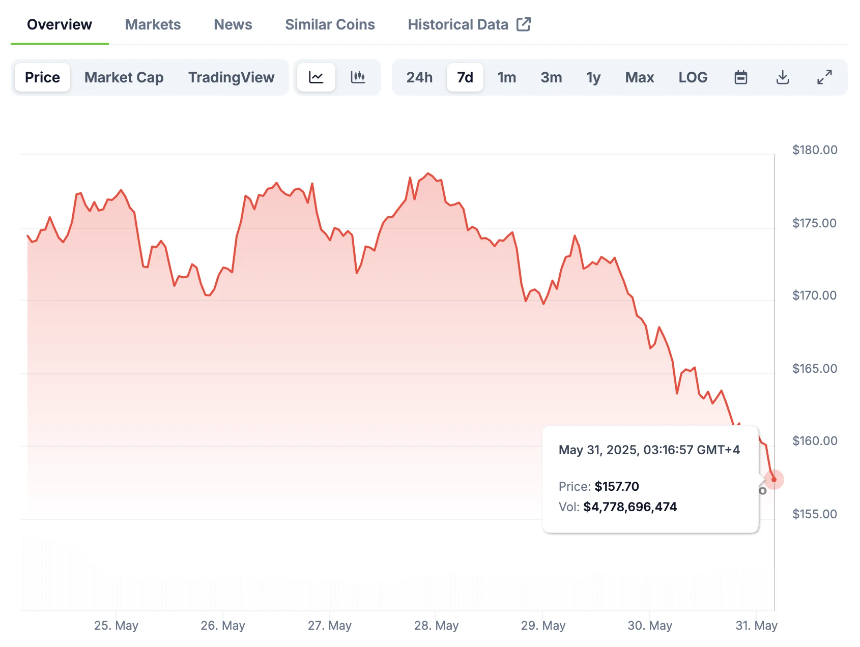Open Historical Data external link icon

(x=524, y=23)
